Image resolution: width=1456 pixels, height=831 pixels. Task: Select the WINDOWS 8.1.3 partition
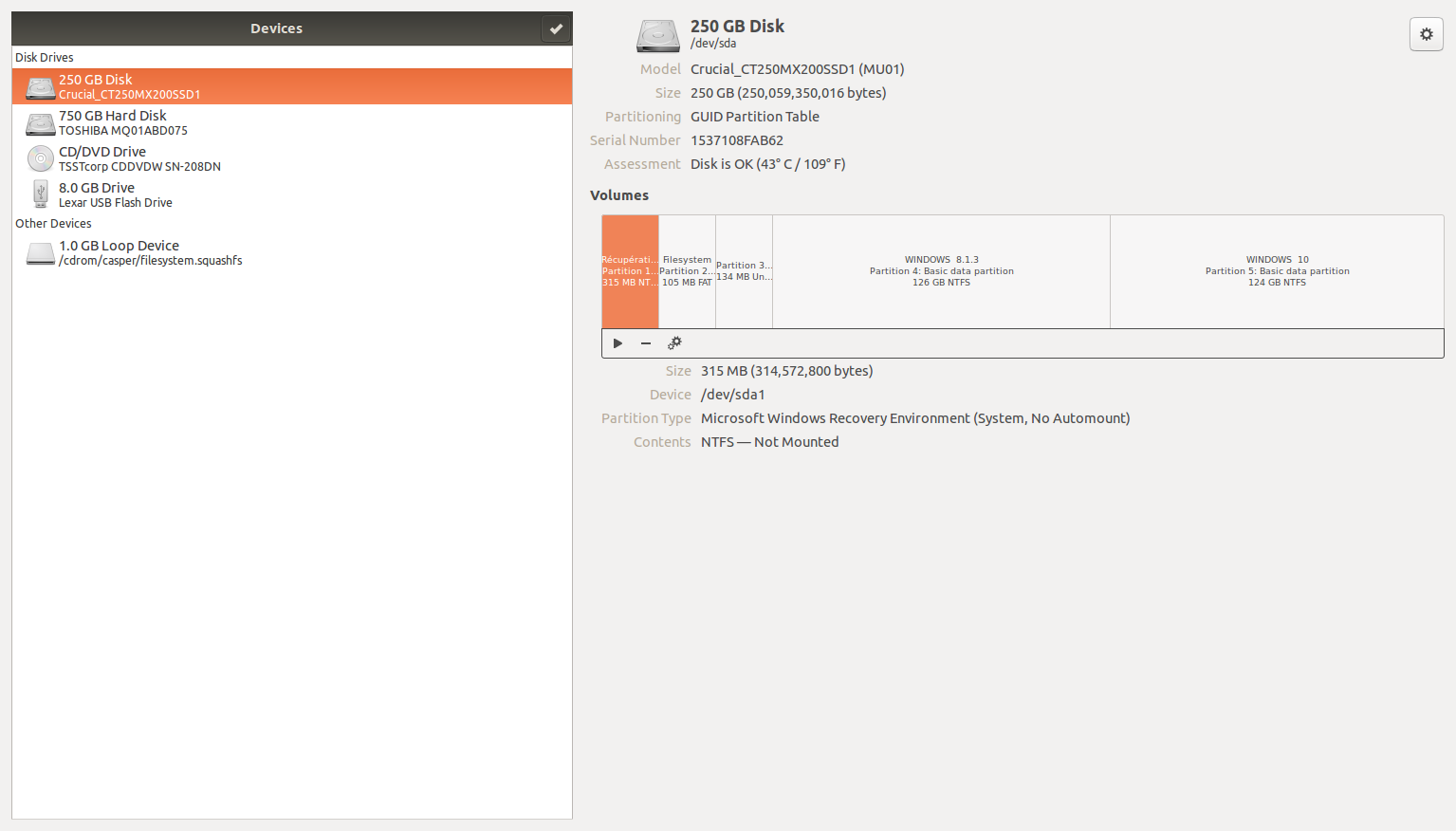coord(941,271)
